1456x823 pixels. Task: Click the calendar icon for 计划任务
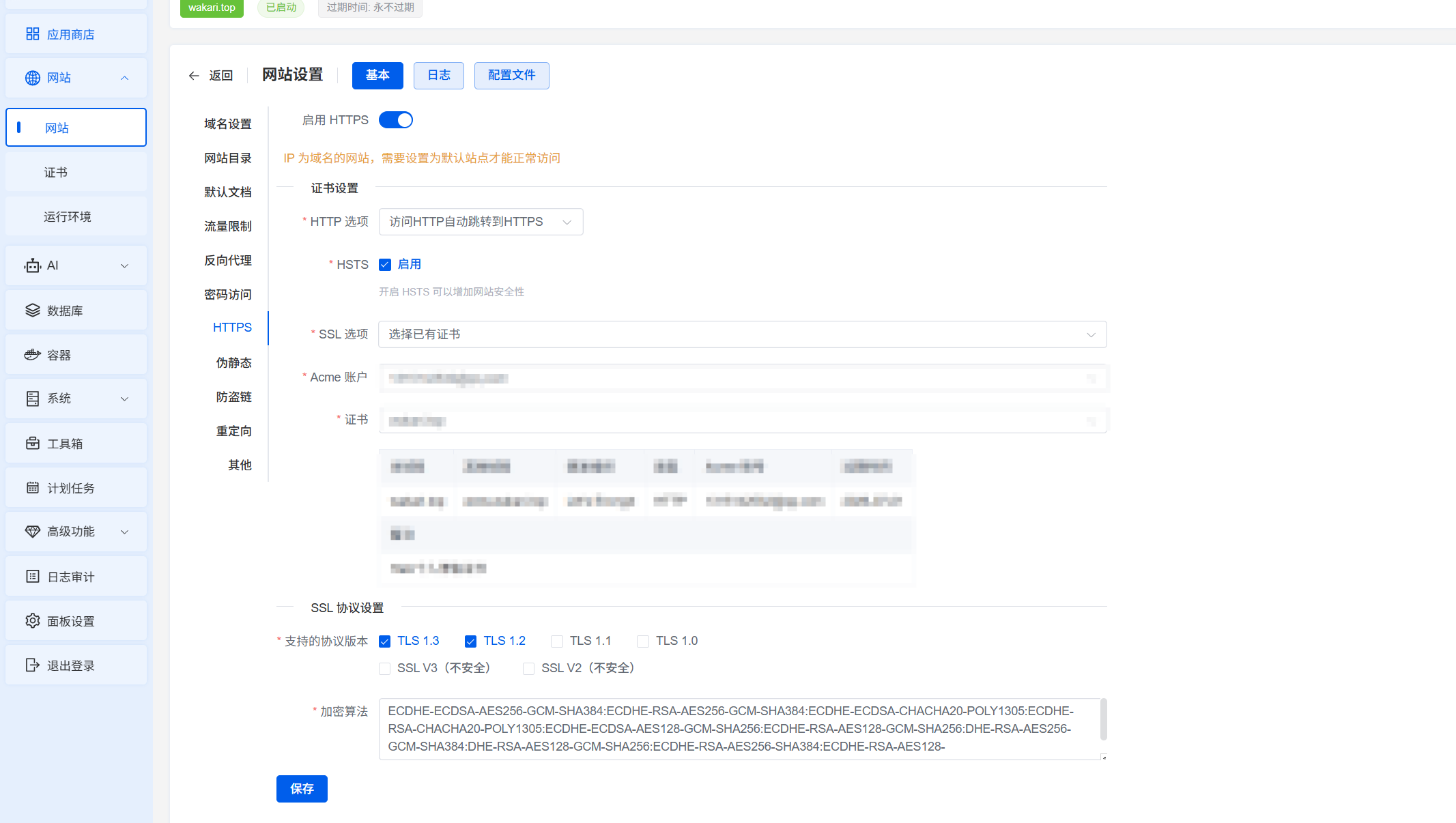click(32, 488)
